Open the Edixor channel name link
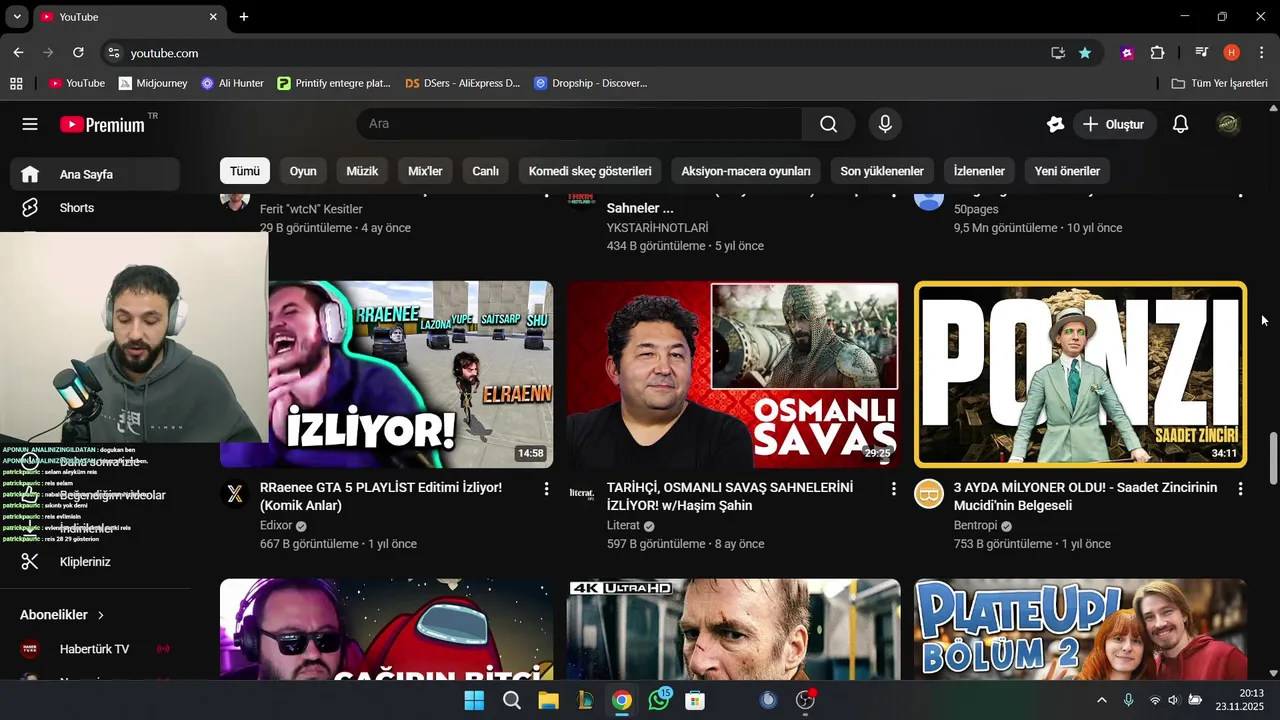This screenshot has height=720, width=1280. 276,525
